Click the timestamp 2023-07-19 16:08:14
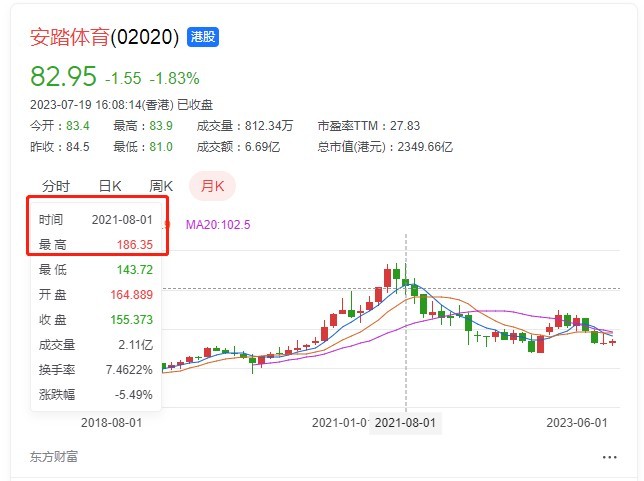The height and width of the screenshot is (481, 644). (86, 105)
